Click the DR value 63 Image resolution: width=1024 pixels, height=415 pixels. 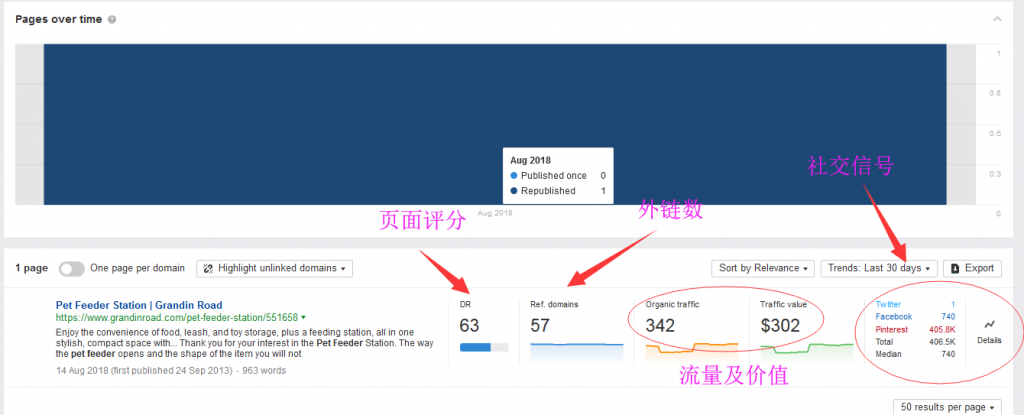point(469,325)
